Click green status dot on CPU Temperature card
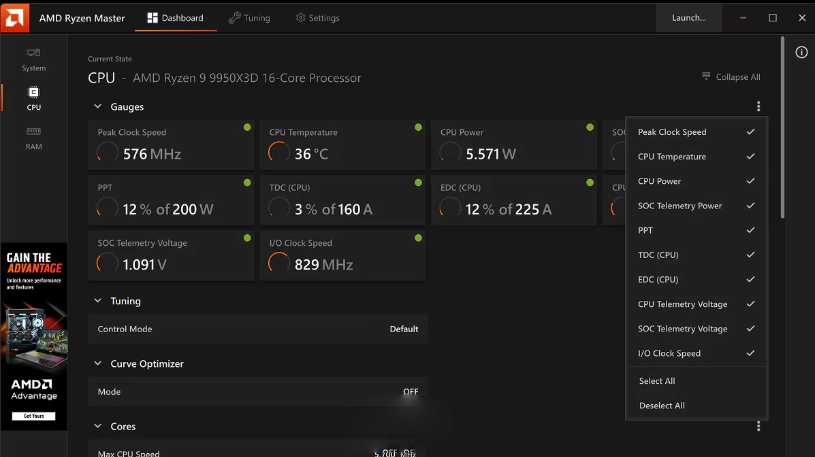Image resolution: width=815 pixels, height=457 pixels. 418,127
